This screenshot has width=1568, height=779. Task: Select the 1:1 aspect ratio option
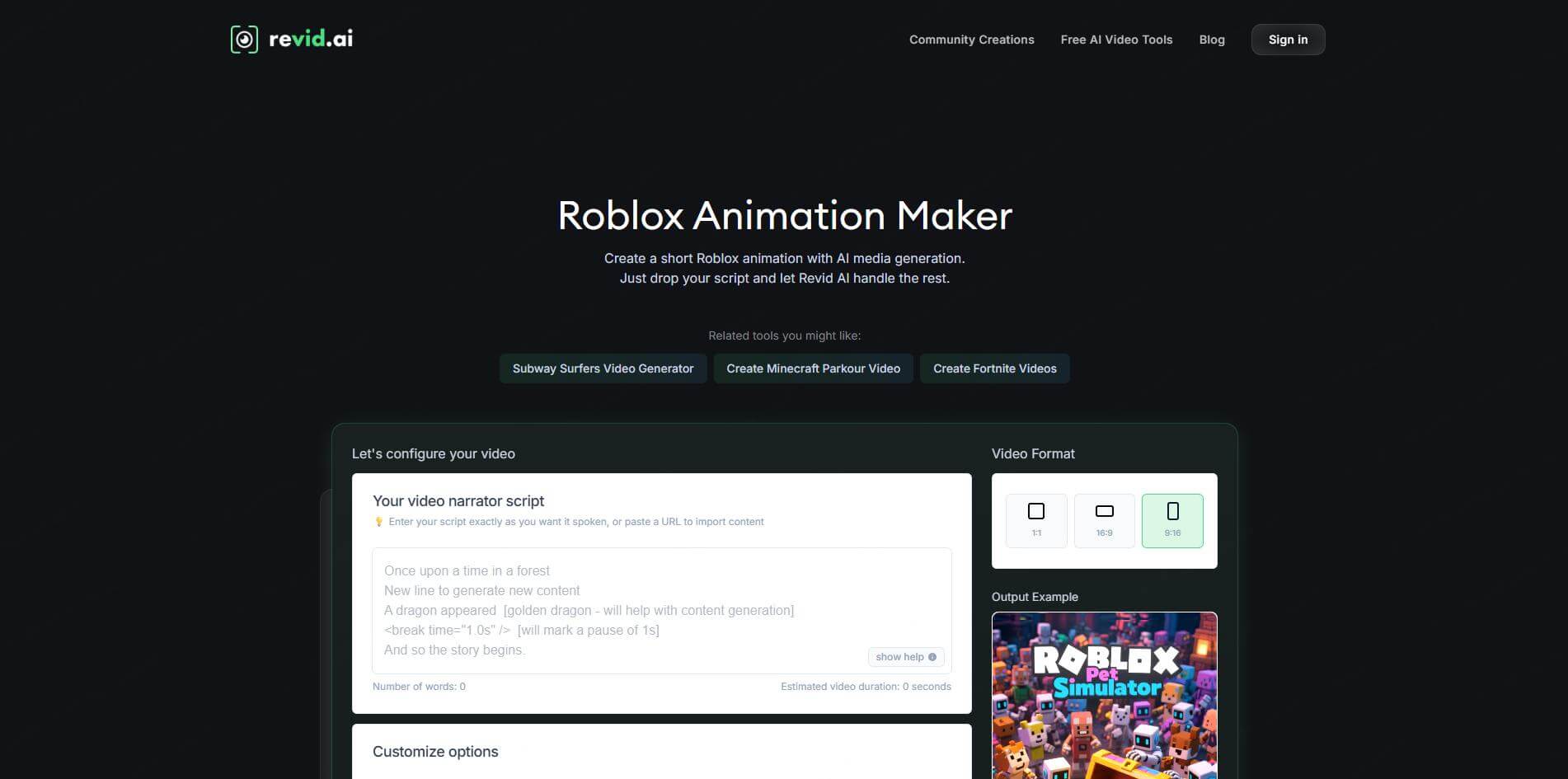pyautogui.click(x=1035, y=519)
